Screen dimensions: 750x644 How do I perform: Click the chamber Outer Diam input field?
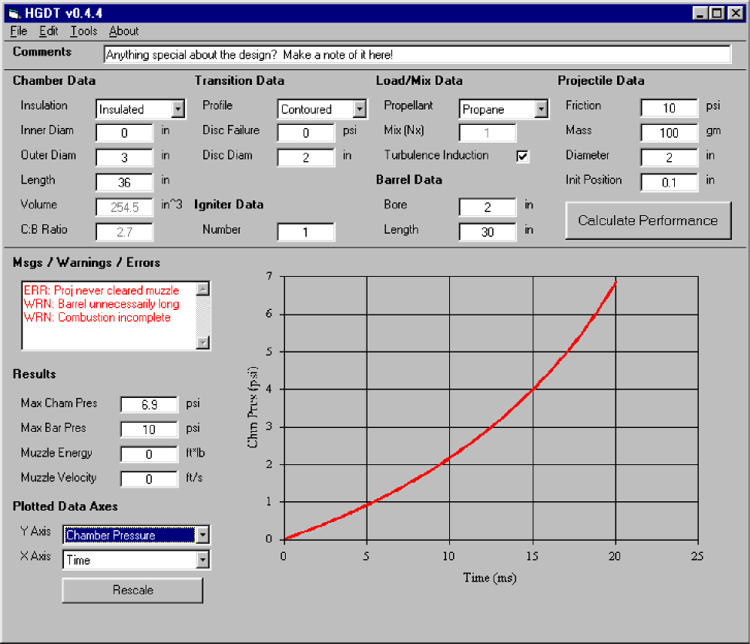(125, 157)
